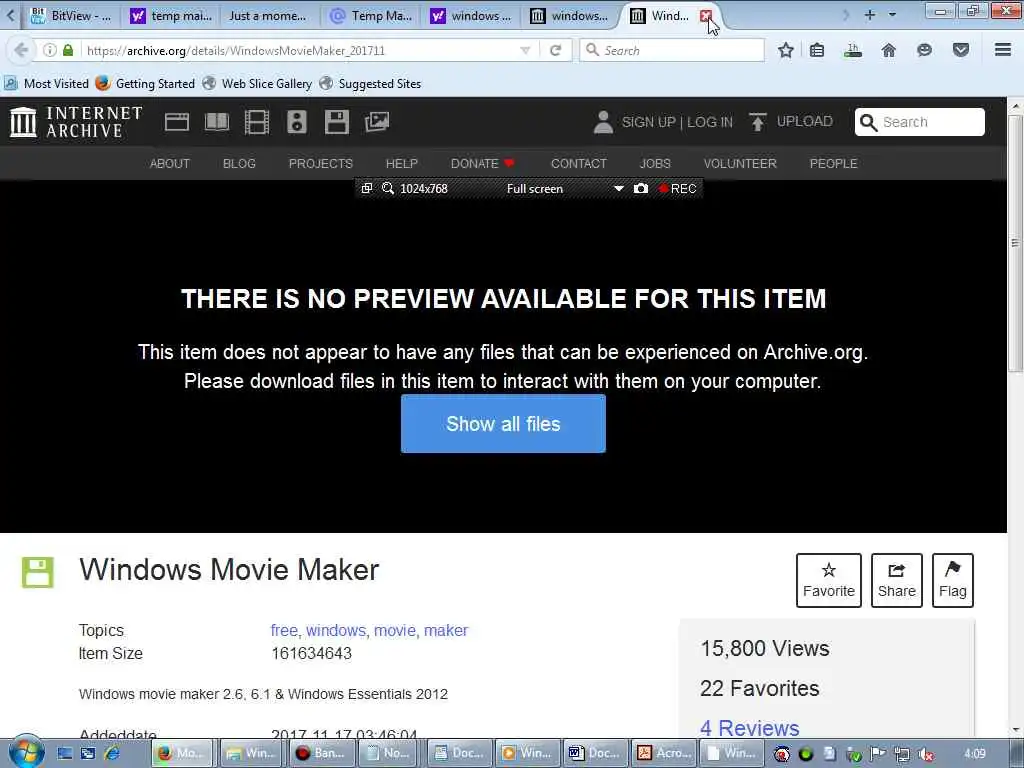Open the ABOUT navigation link
1024x768 pixels.
click(x=170, y=163)
